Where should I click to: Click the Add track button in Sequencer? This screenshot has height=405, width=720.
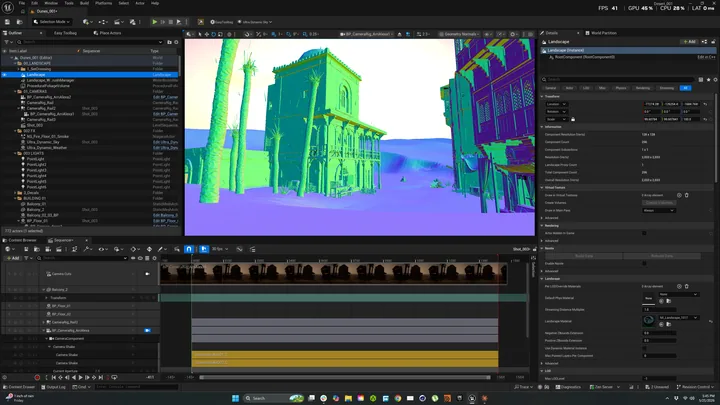click(x=13, y=258)
